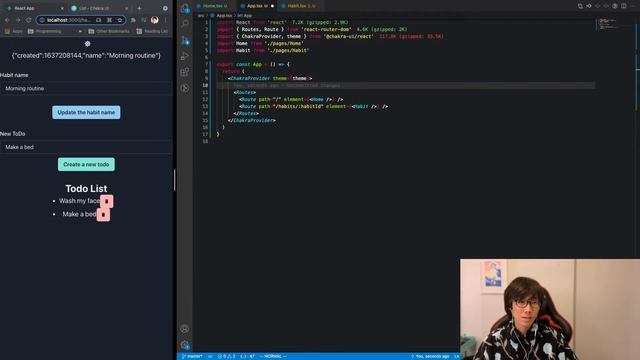Delete the 'Wash my face' todo
640x360 pixels.
pos(107,201)
